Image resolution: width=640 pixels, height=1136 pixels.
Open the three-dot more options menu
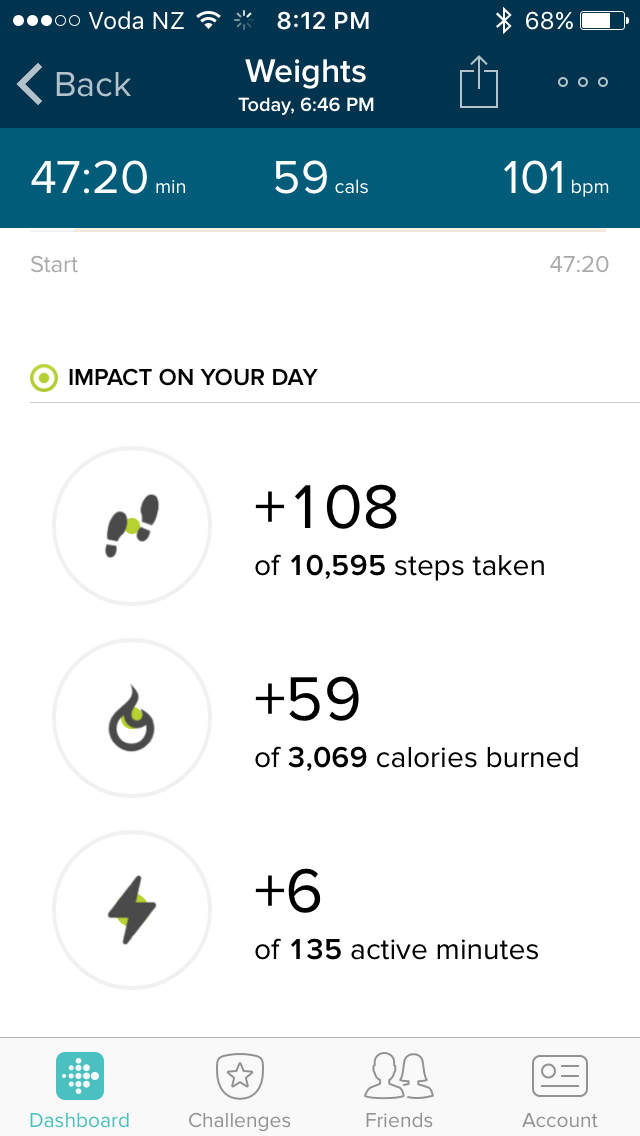tap(583, 82)
